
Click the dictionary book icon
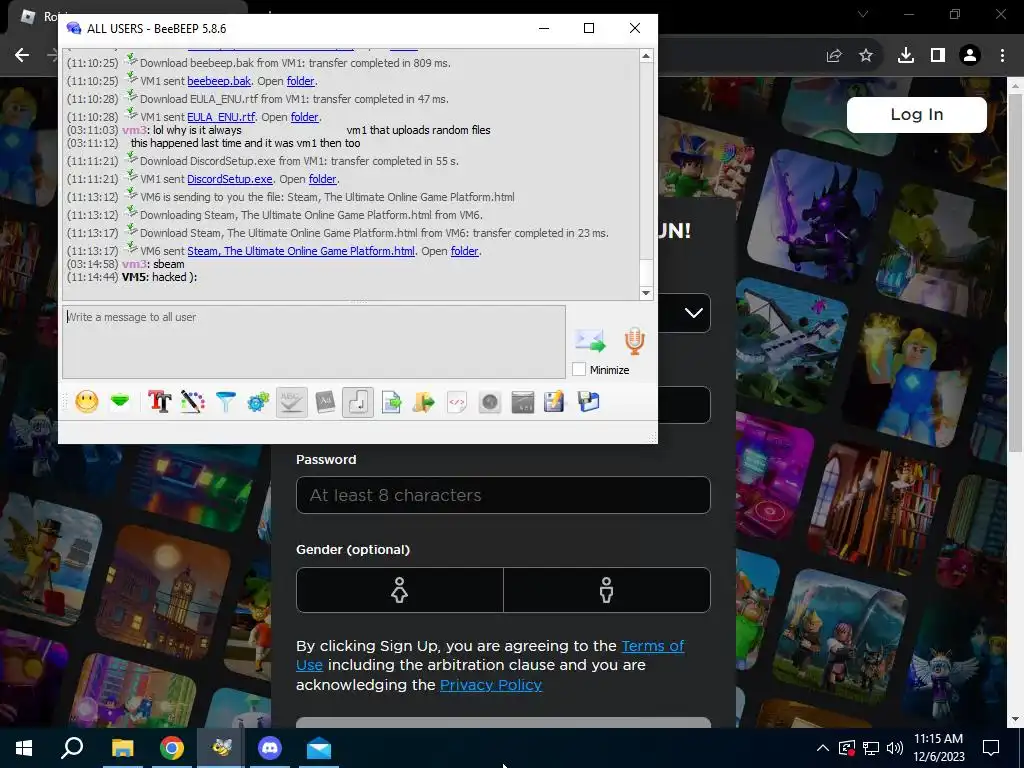tap(325, 402)
